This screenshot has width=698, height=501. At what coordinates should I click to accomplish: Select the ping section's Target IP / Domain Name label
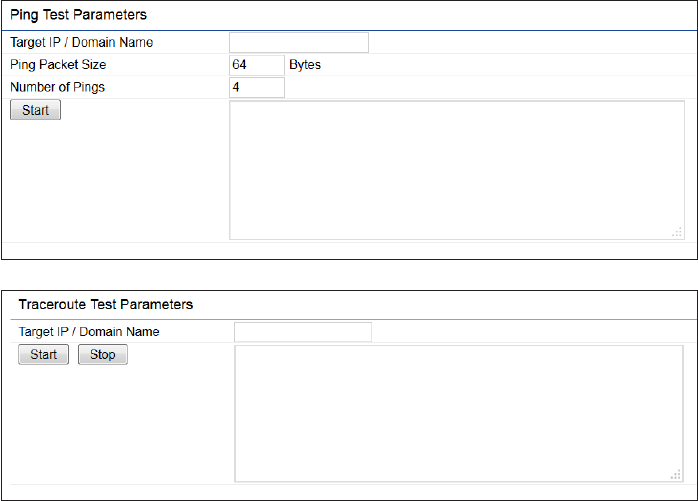tap(81, 43)
